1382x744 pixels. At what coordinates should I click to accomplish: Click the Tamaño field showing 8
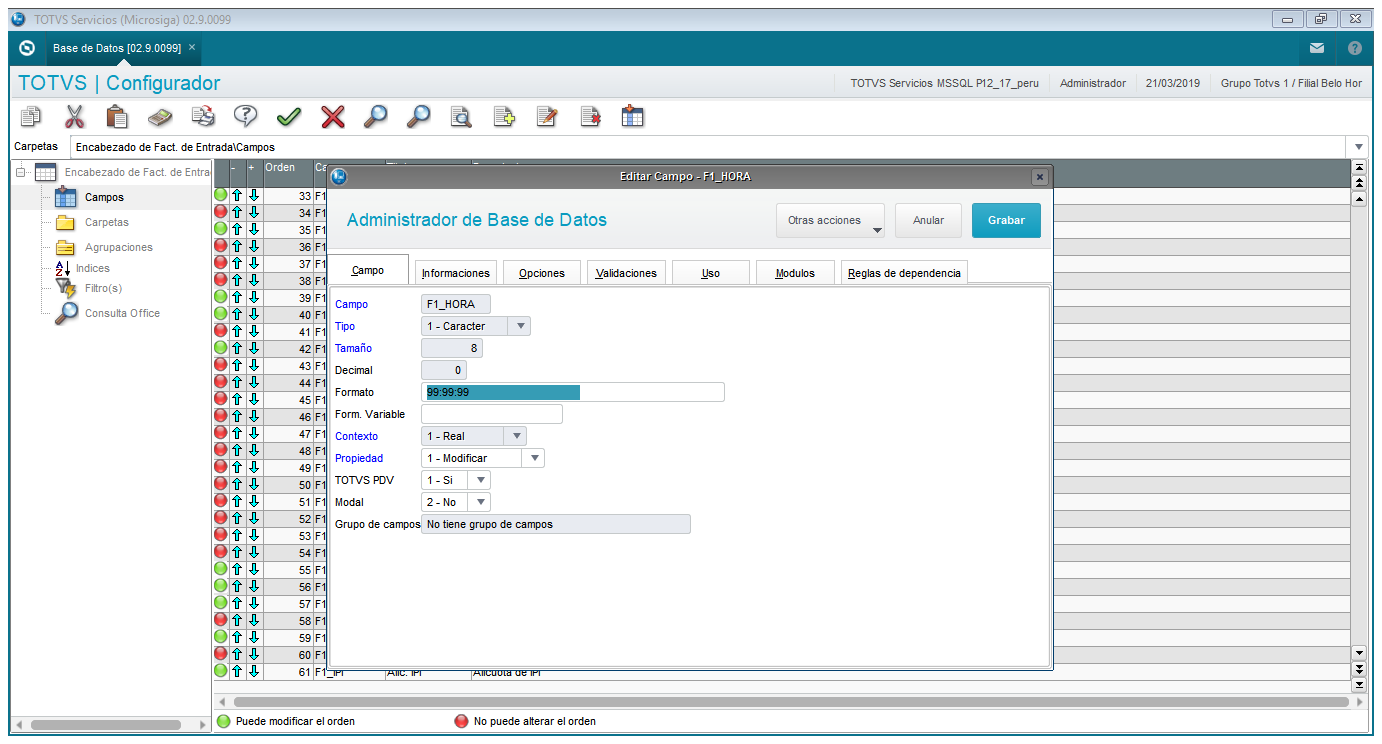(452, 348)
